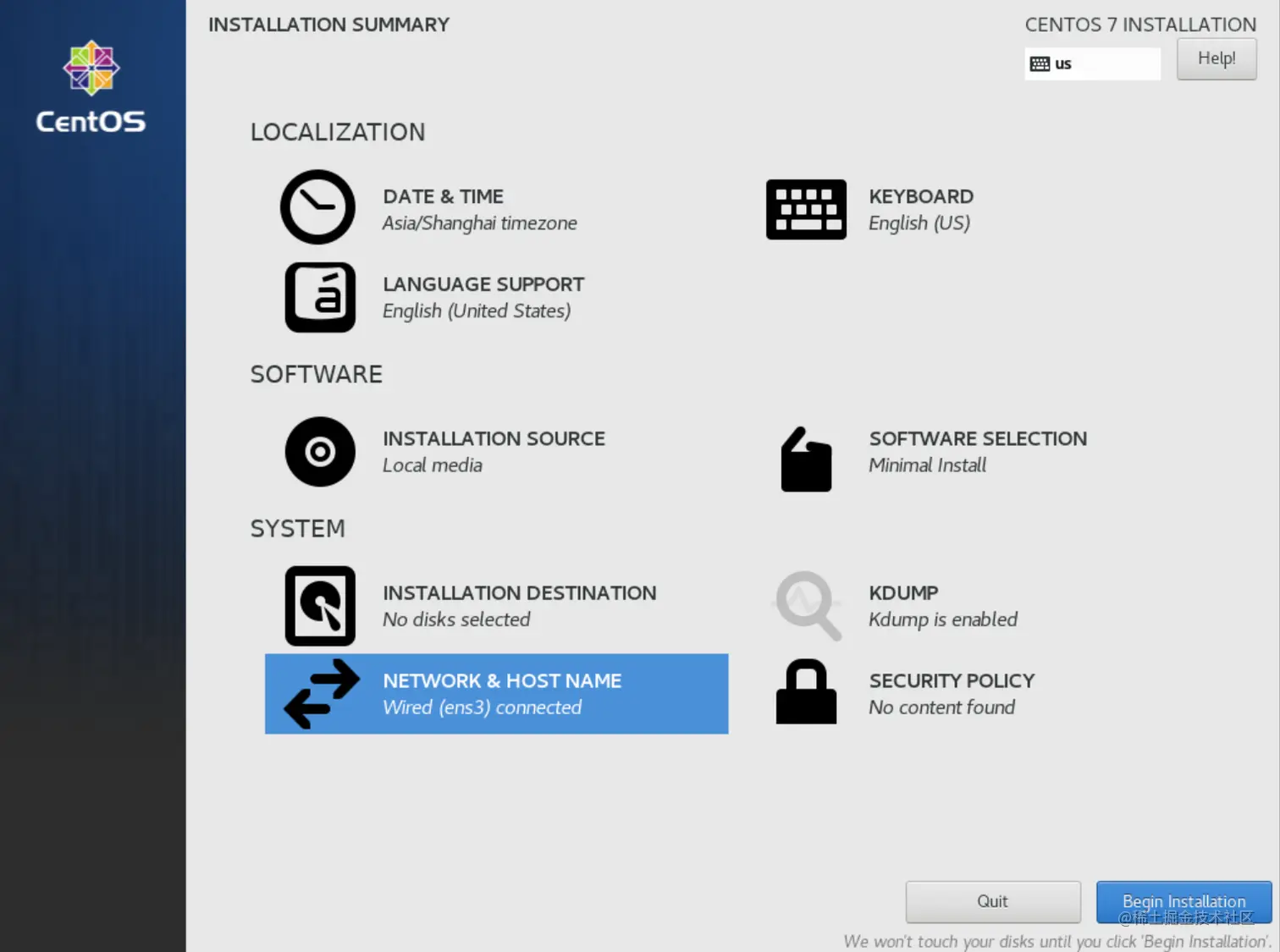Click 'No content found' status text

tap(941, 707)
